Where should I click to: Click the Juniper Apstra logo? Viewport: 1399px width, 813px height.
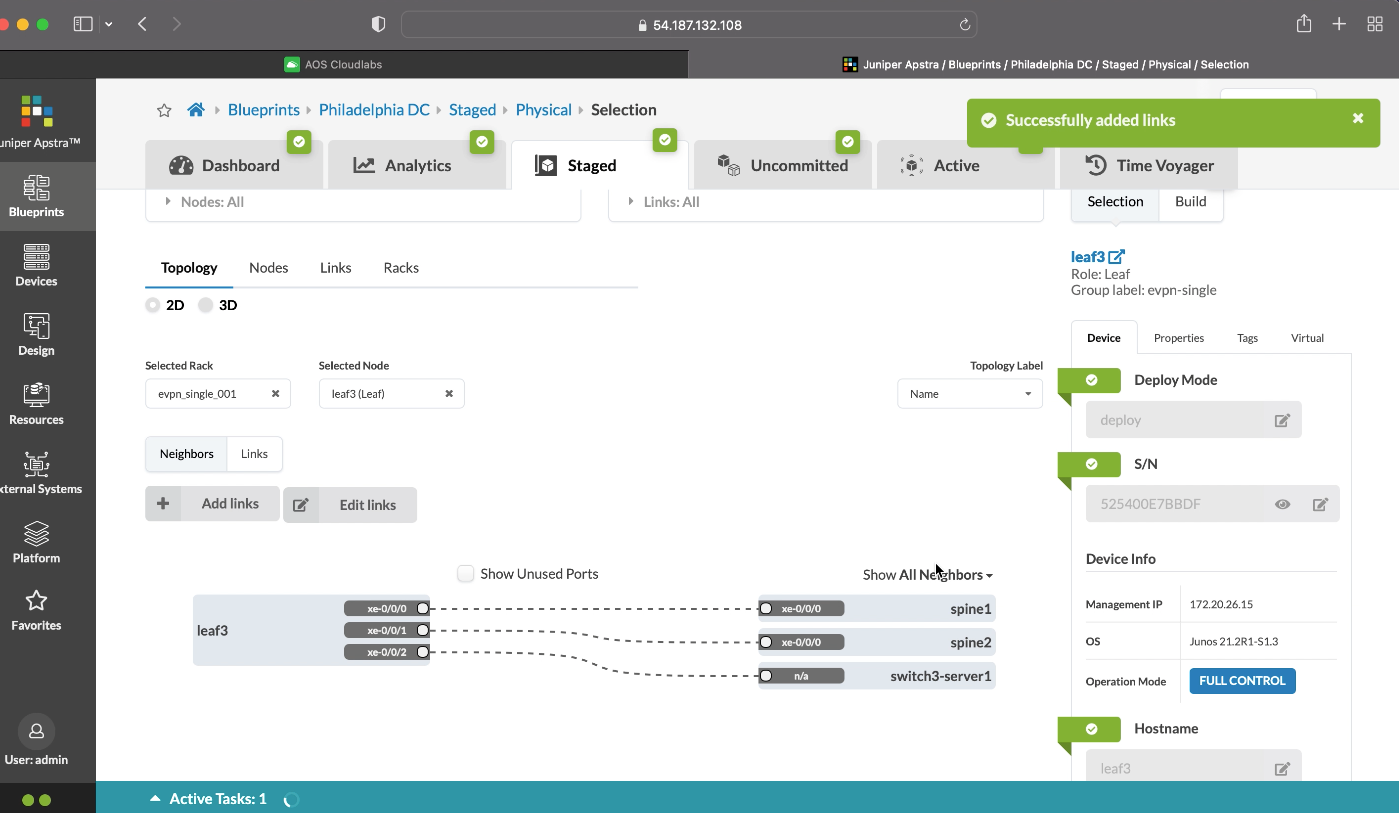(x=37, y=111)
